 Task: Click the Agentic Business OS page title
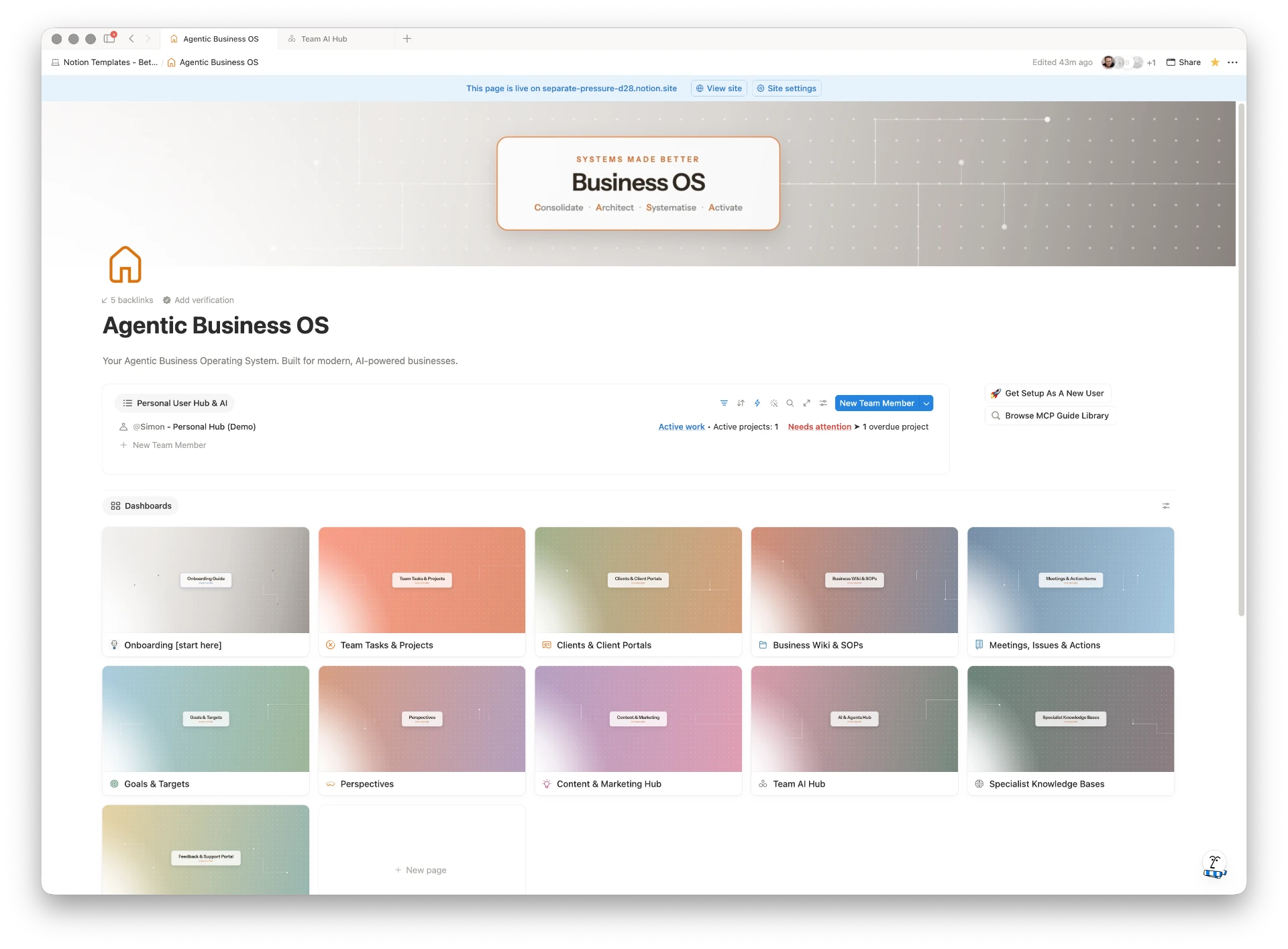click(216, 326)
